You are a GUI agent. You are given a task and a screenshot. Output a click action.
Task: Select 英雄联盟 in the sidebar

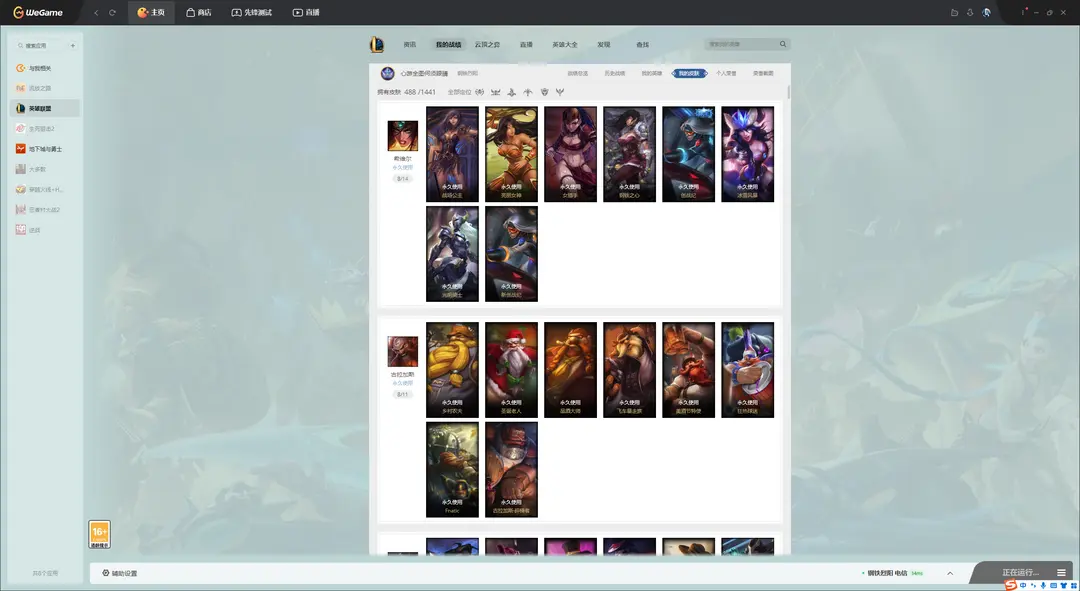[45, 108]
